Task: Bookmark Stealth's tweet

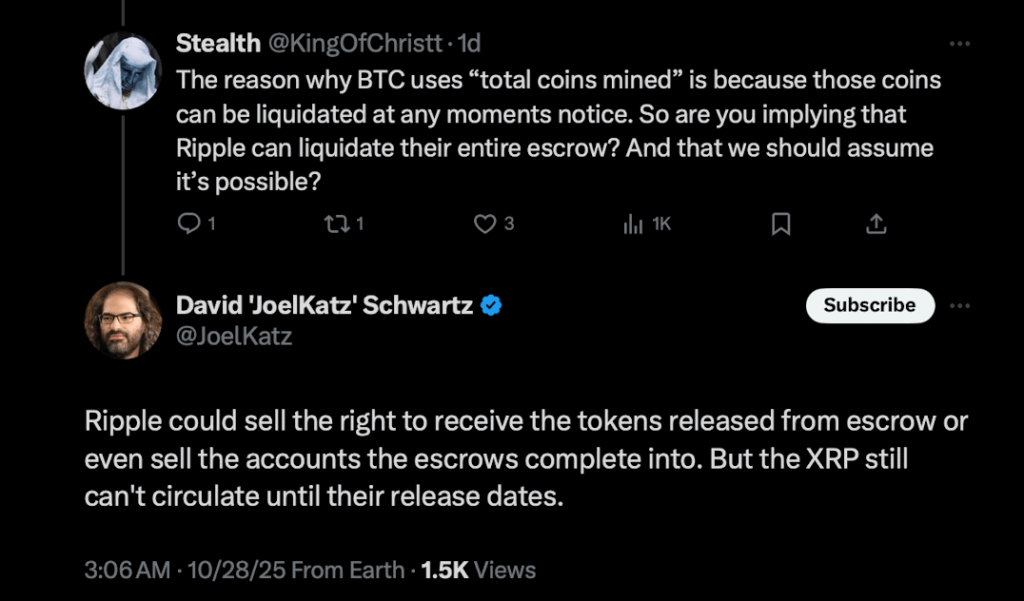Action: coord(781,224)
